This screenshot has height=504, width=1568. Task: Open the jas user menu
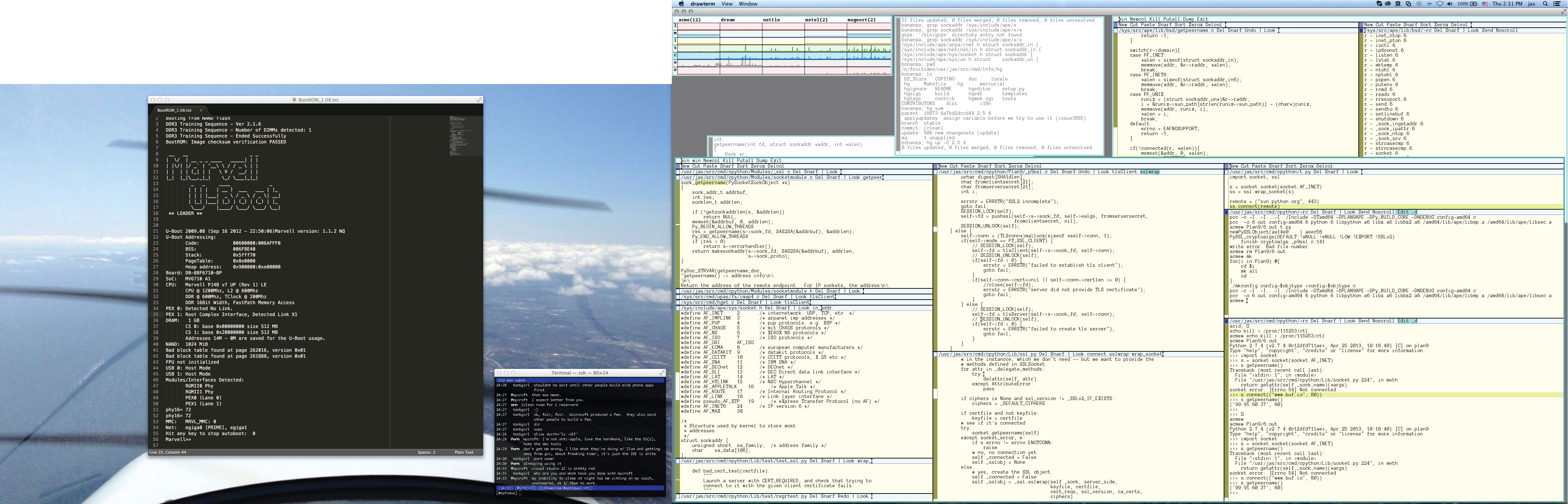pyautogui.click(x=1531, y=3)
